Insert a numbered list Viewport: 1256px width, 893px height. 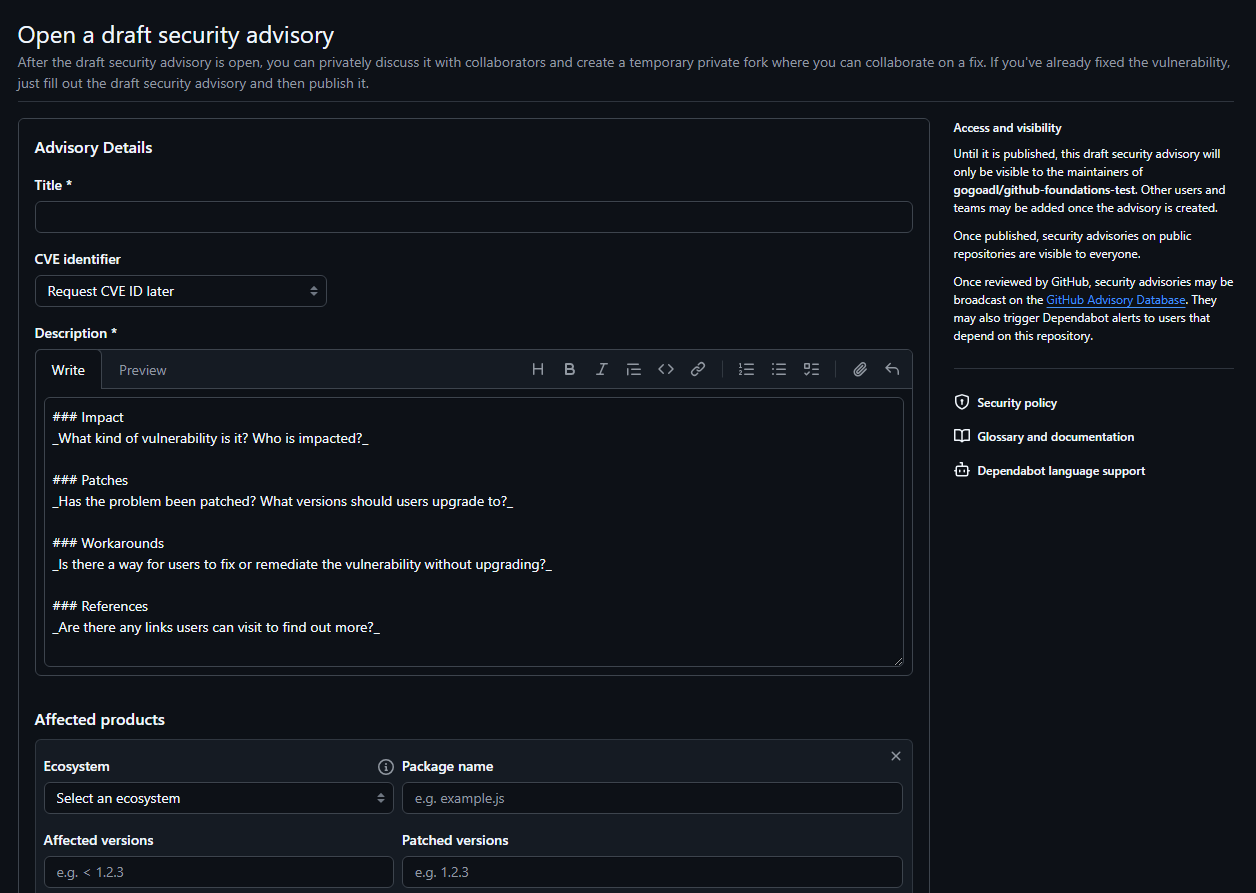746,369
